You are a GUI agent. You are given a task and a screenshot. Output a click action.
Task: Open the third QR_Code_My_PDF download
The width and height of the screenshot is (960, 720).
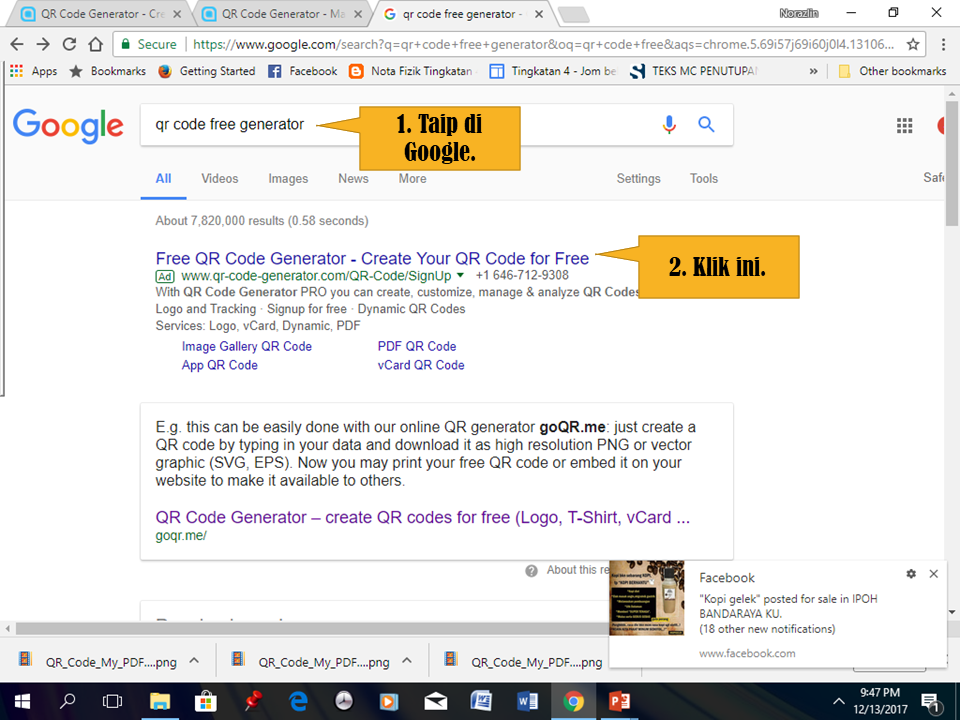coord(525,661)
